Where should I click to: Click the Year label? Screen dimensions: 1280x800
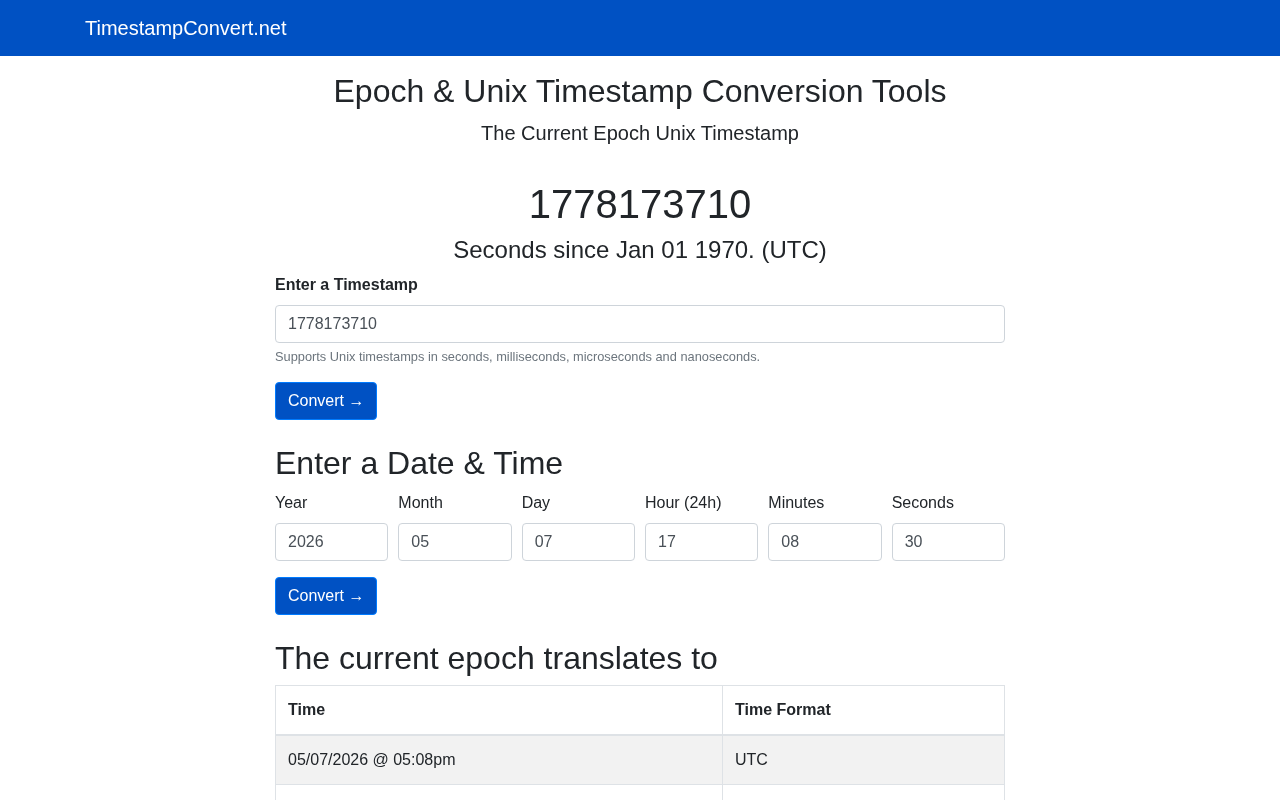coord(291,503)
